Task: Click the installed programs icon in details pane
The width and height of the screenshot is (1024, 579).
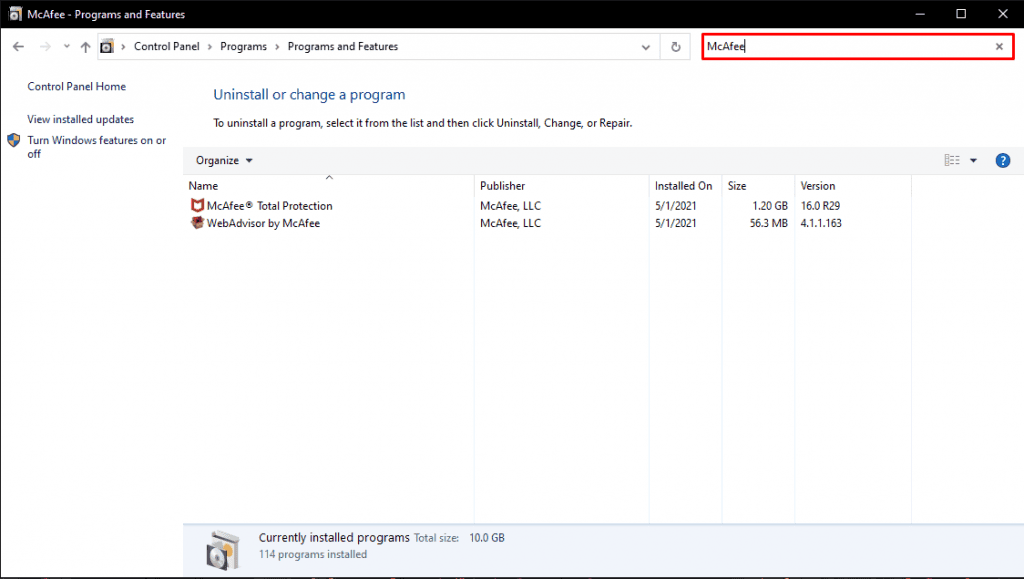Action: point(223,550)
